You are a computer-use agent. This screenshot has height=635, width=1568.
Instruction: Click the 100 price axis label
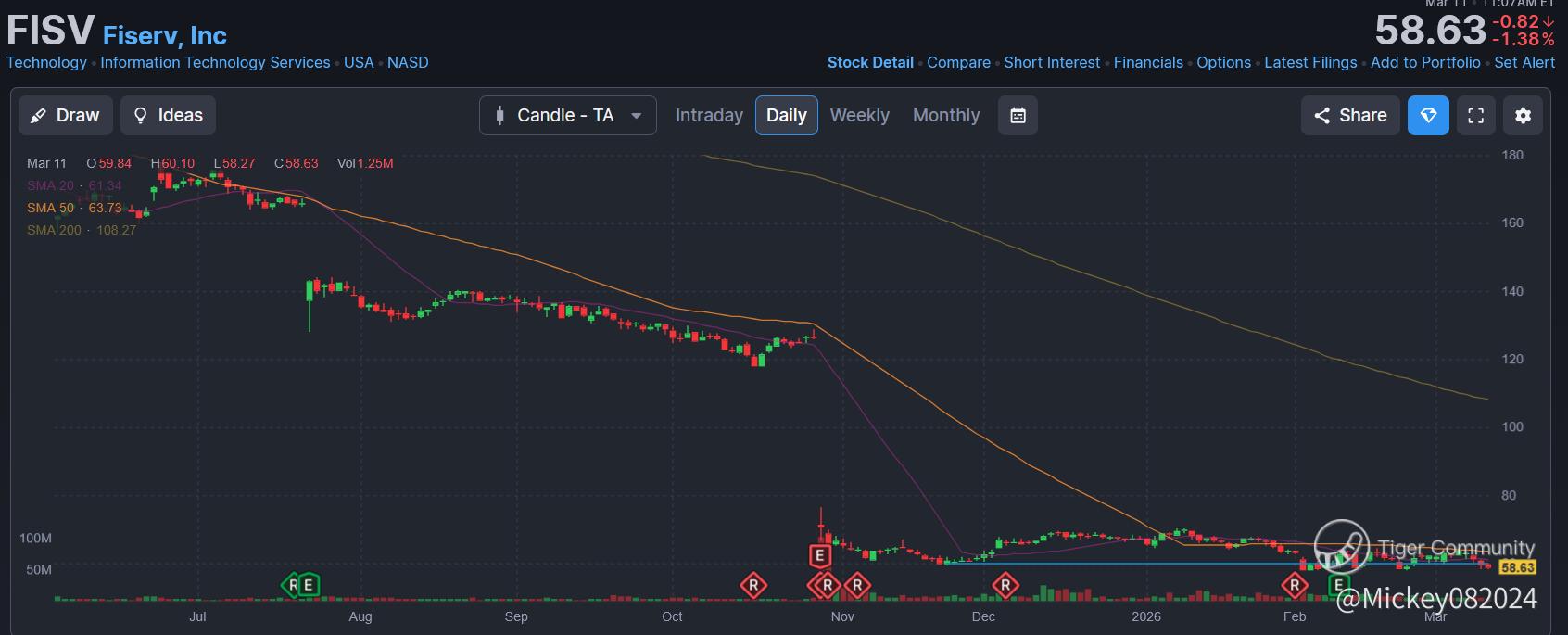tap(1512, 426)
